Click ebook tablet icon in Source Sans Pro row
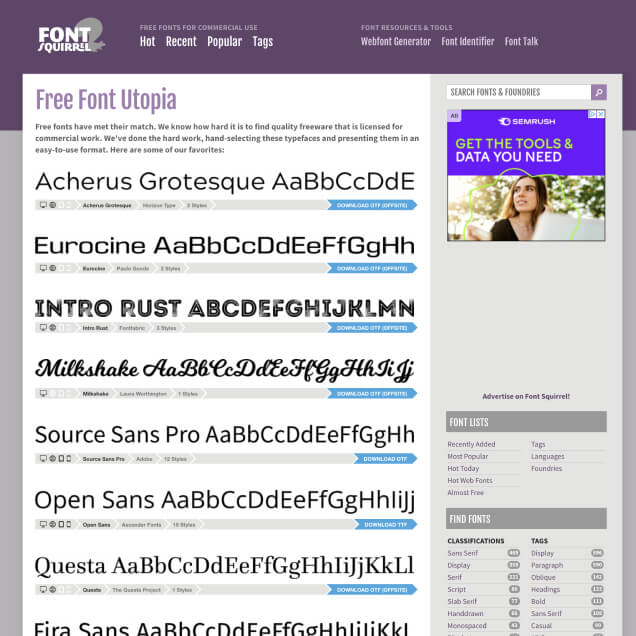Viewport: 636px width, 636px height. coord(61,458)
